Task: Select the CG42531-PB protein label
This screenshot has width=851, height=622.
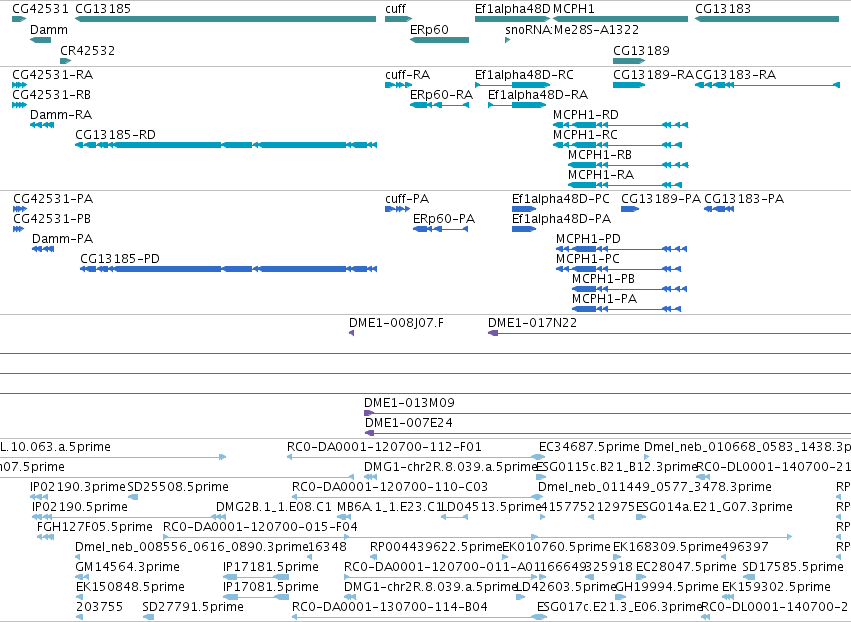Action: click(x=52, y=219)
